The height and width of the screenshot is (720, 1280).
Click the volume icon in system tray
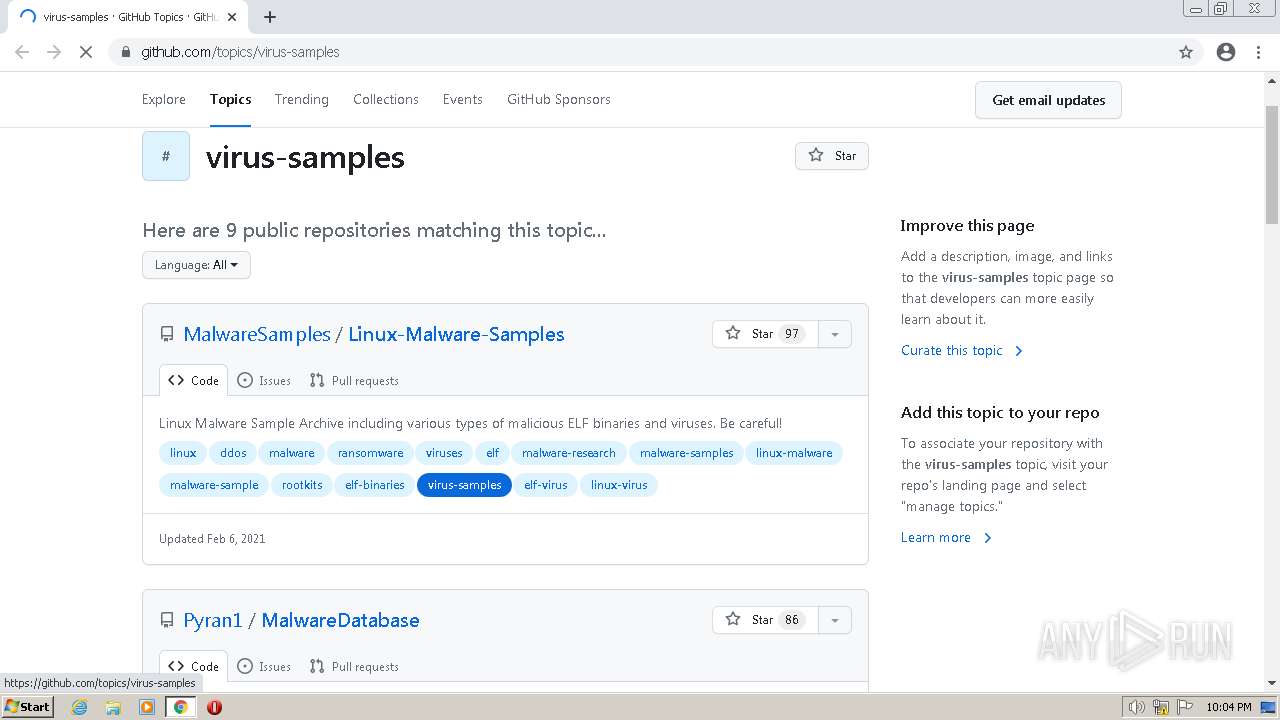point(1137,707)
